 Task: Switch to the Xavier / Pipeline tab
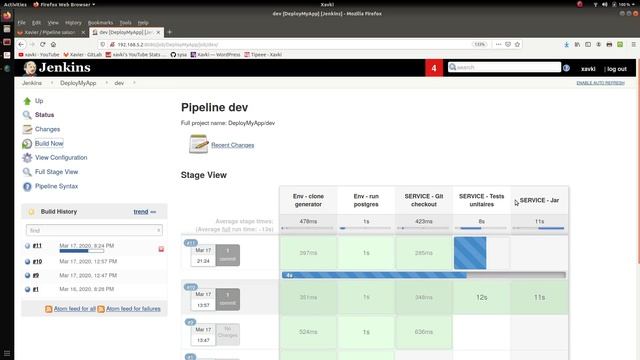[51, 32]
